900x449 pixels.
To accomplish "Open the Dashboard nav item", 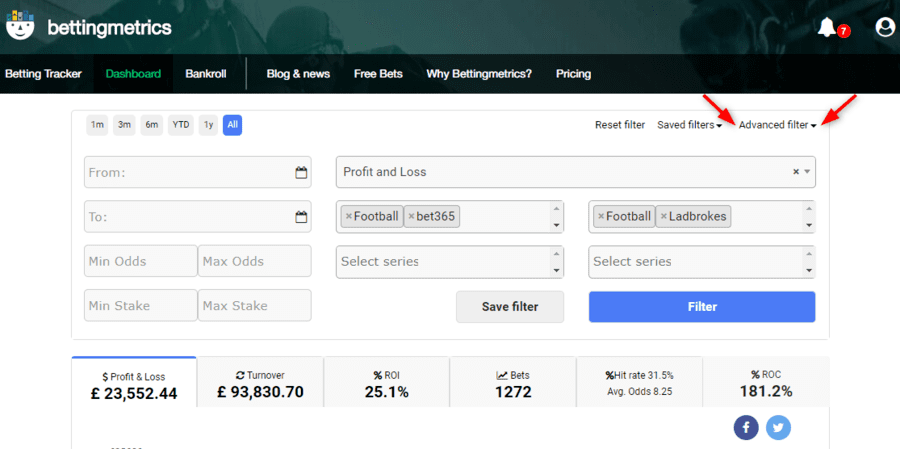I will click(x=133, y=74).
